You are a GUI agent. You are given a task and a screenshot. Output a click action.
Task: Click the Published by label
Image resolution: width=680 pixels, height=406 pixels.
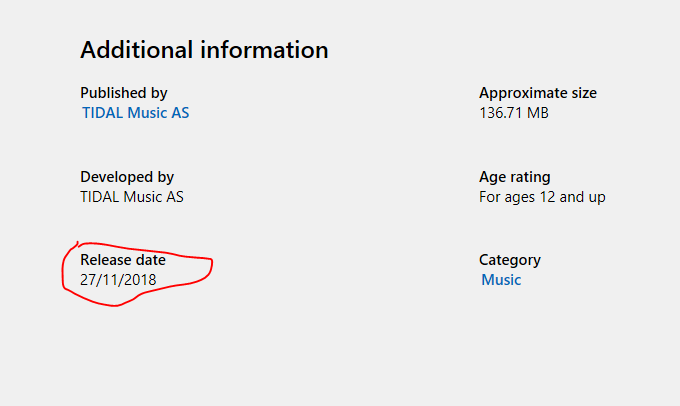pos(124,93)
